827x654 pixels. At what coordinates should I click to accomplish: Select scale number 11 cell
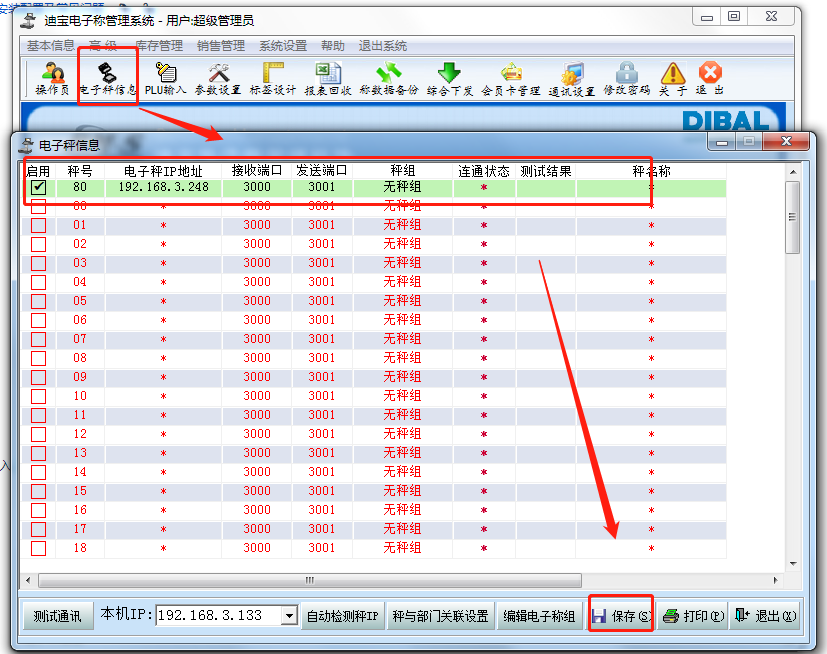[80, 415]
